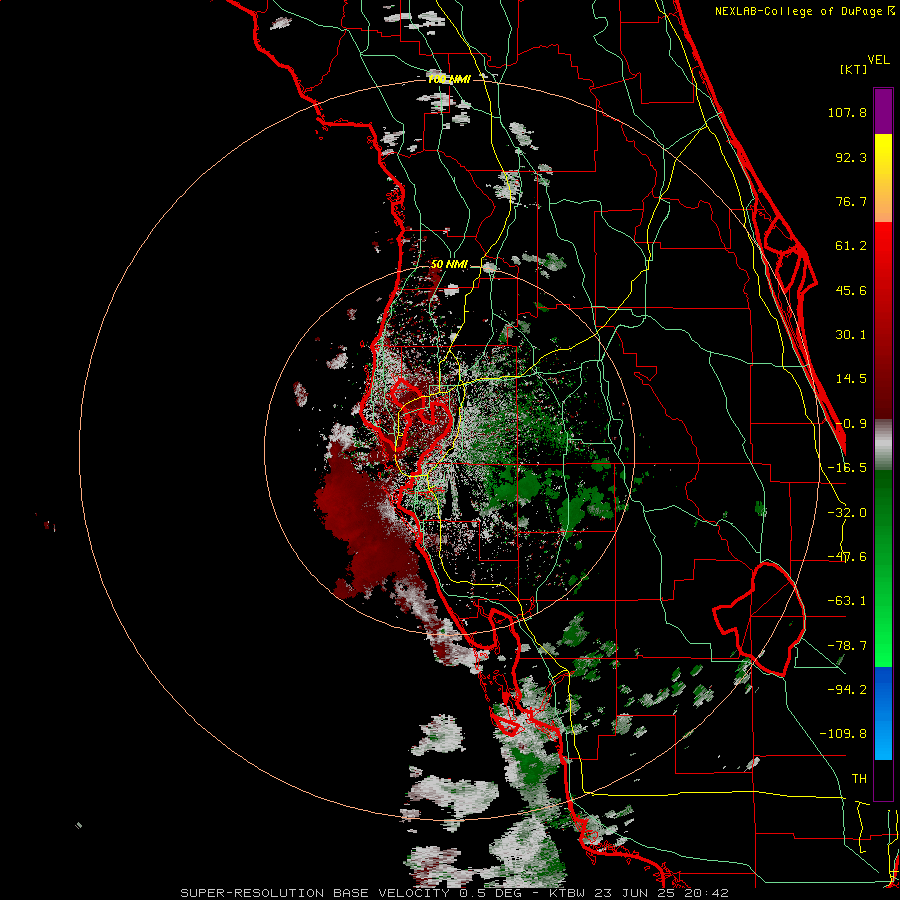Screen dimensions: 900x900
Task: Click the -47.6 scale value
Action: point(847,557)
